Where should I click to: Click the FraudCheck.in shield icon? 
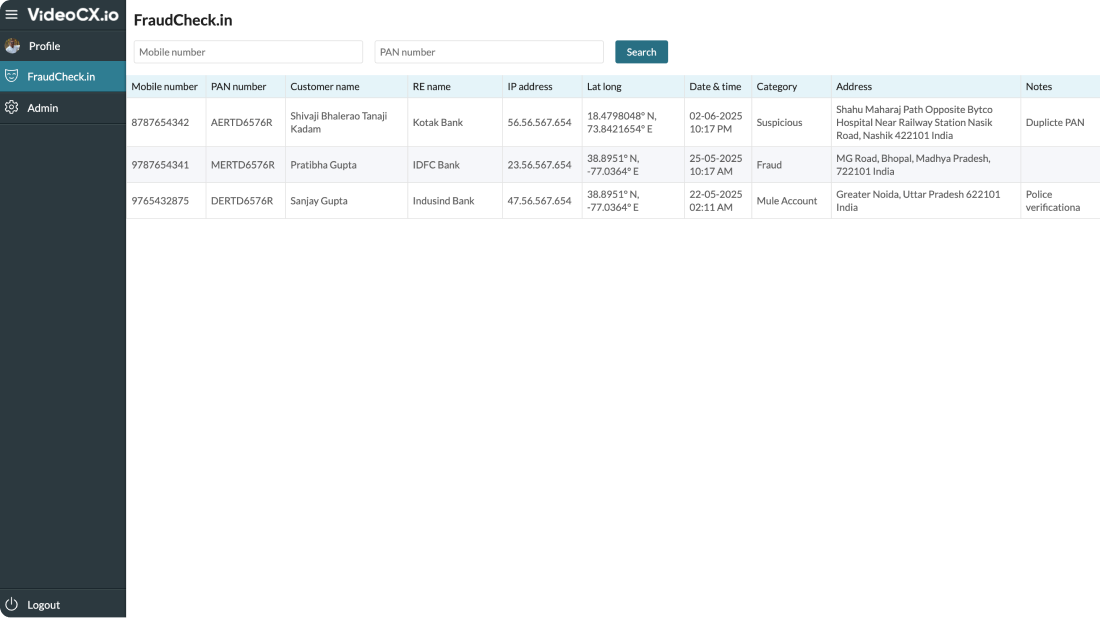[x=11, y=76]
